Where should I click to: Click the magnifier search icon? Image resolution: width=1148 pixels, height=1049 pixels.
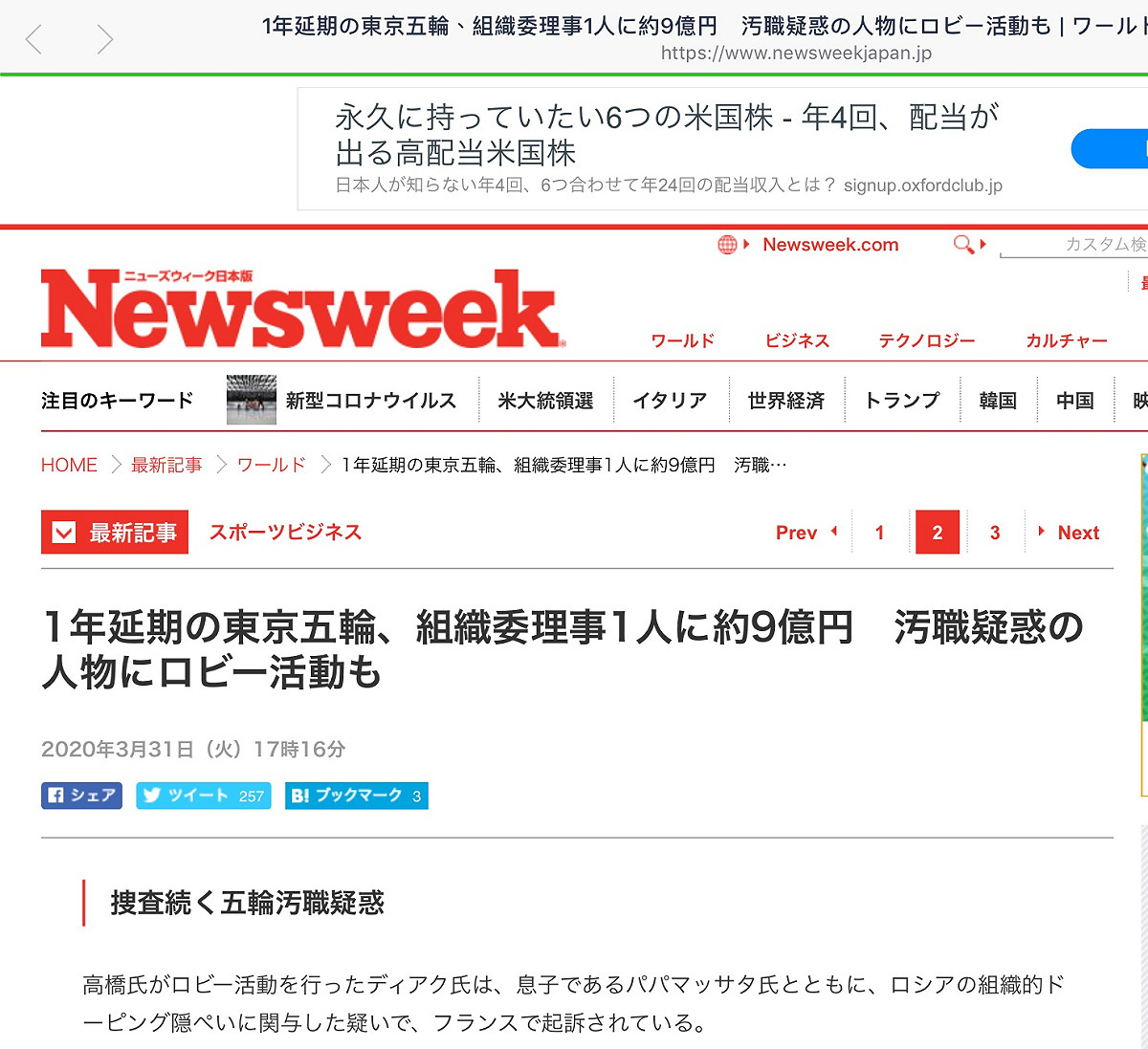(964, 245)
